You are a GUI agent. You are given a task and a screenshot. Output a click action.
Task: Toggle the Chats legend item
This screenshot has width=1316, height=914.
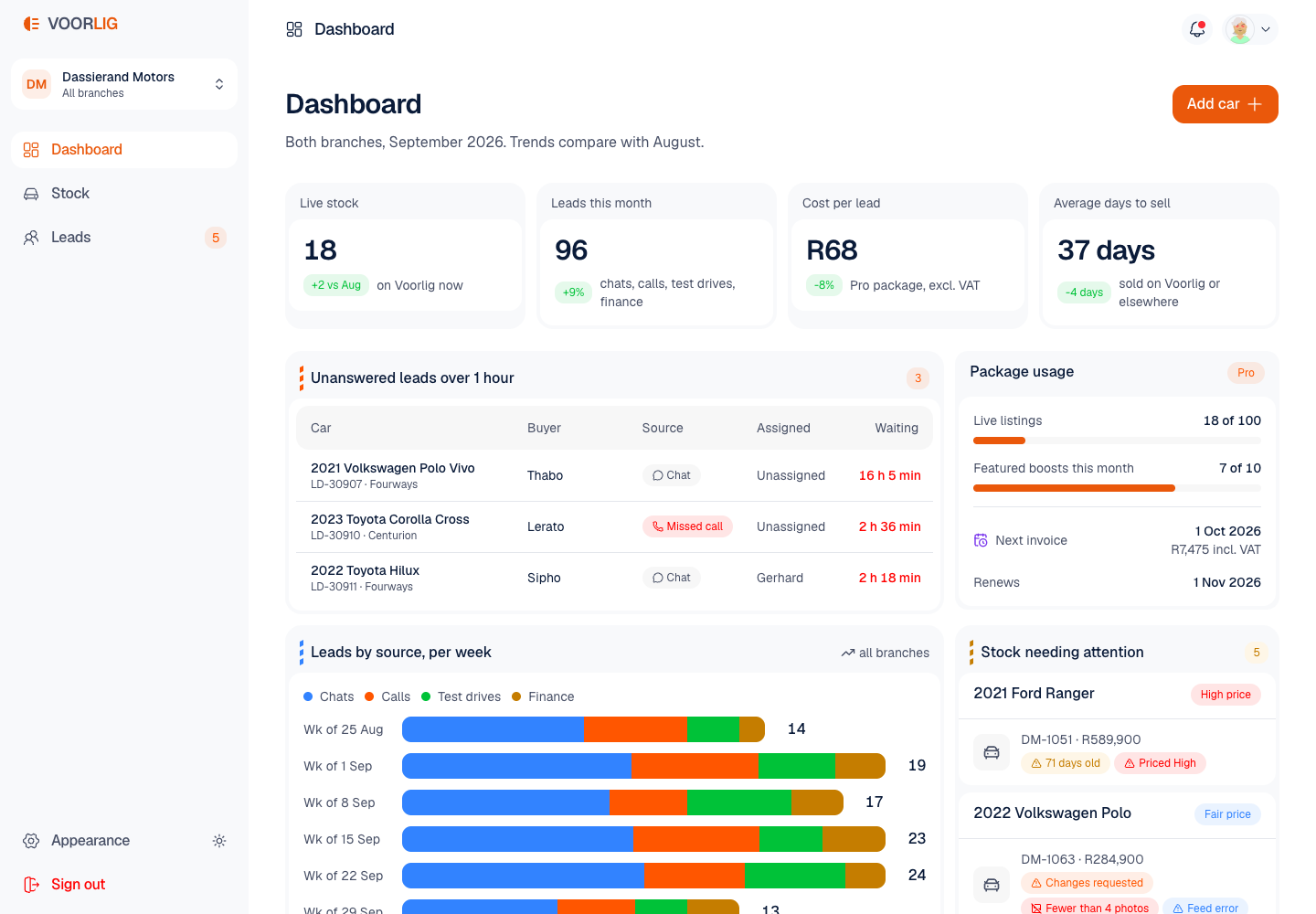coord(328,696)
